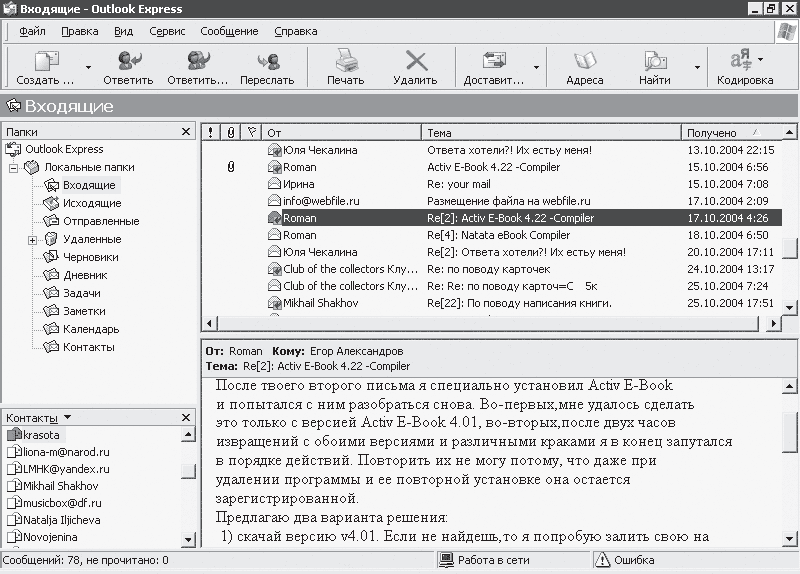Screen dimensions: 800x574
Task: Select the Черновики folder in tree
Action: pyautogui.click(x=90, y=257)
